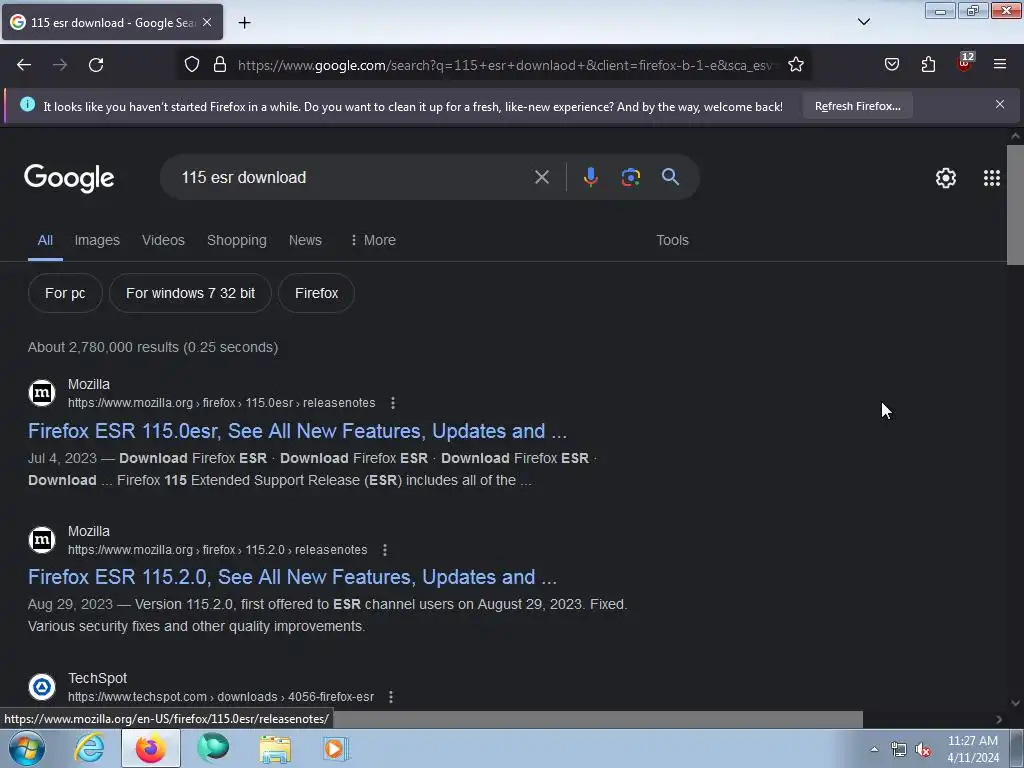Viewport: 1024px width, 768px height.
Task: Click the site security padlock icon
Action: pos(220,65)
